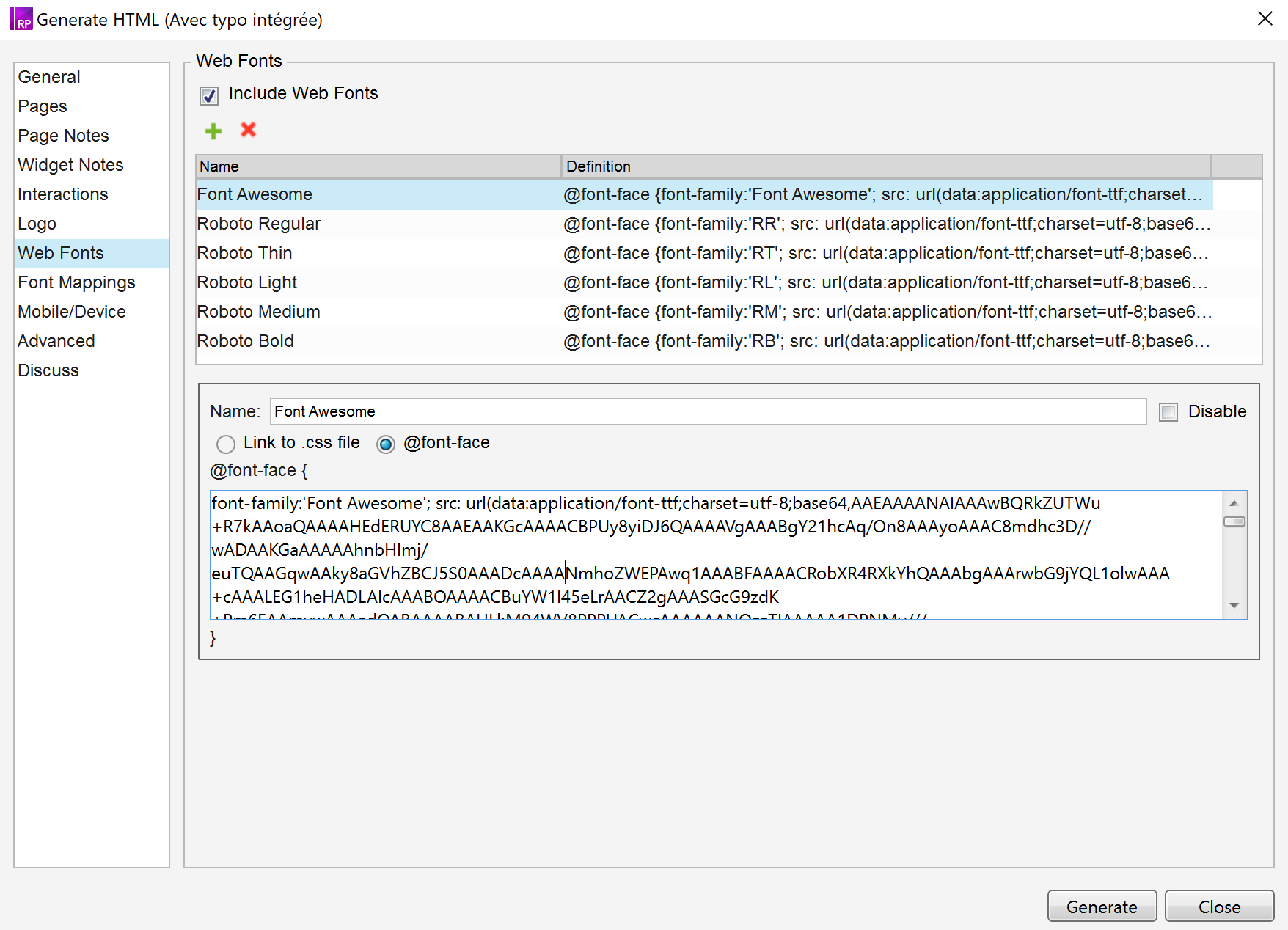Click the green plus add font icon
This screenshot has height=930, width=1288.
coord(213,131)
